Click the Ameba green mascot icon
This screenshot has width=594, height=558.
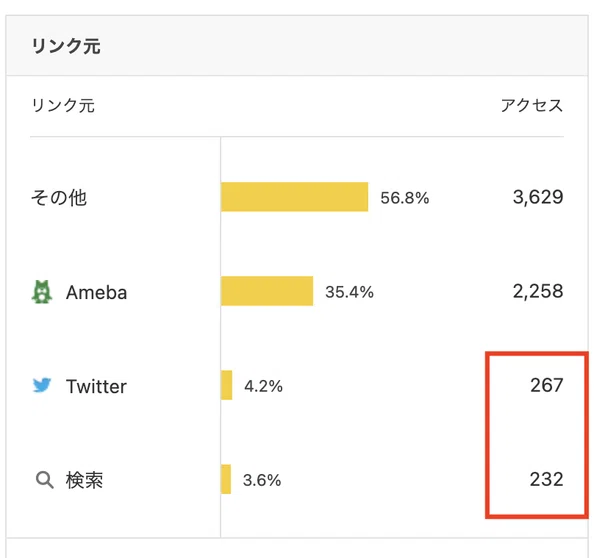click(42, 292)
